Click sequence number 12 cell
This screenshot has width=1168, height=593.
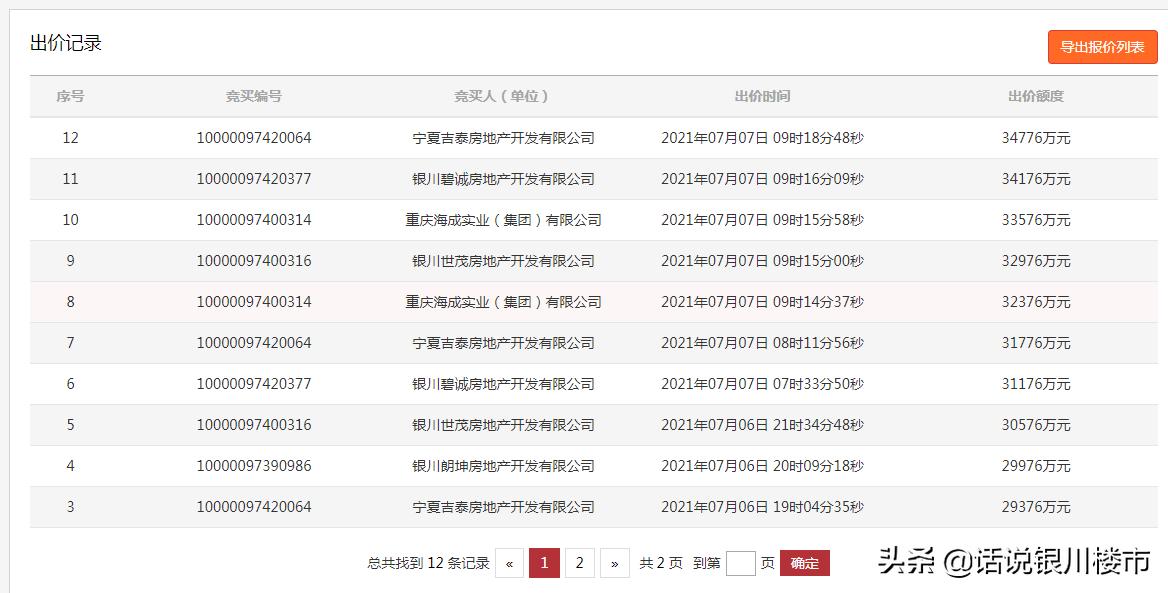click(70, 138)
